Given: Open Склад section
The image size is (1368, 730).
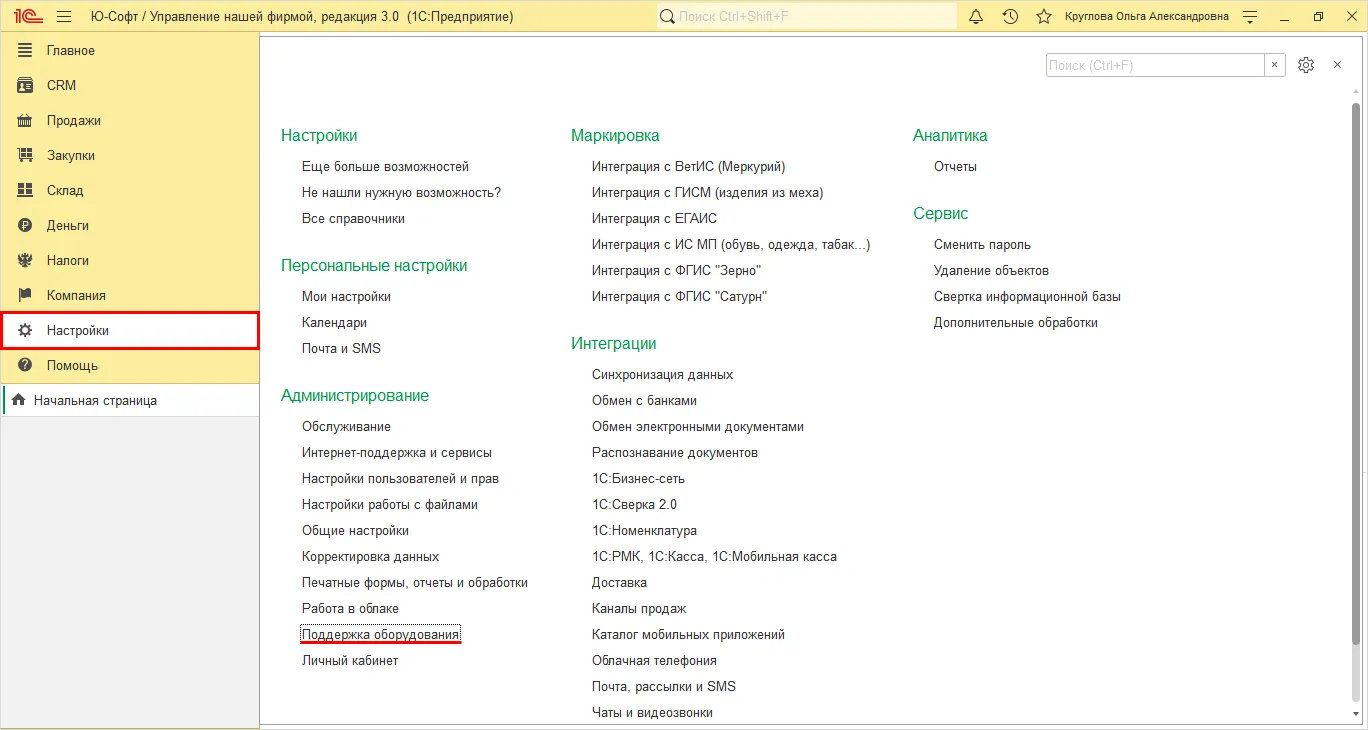Looking at the screenshot, I should 130,190.
